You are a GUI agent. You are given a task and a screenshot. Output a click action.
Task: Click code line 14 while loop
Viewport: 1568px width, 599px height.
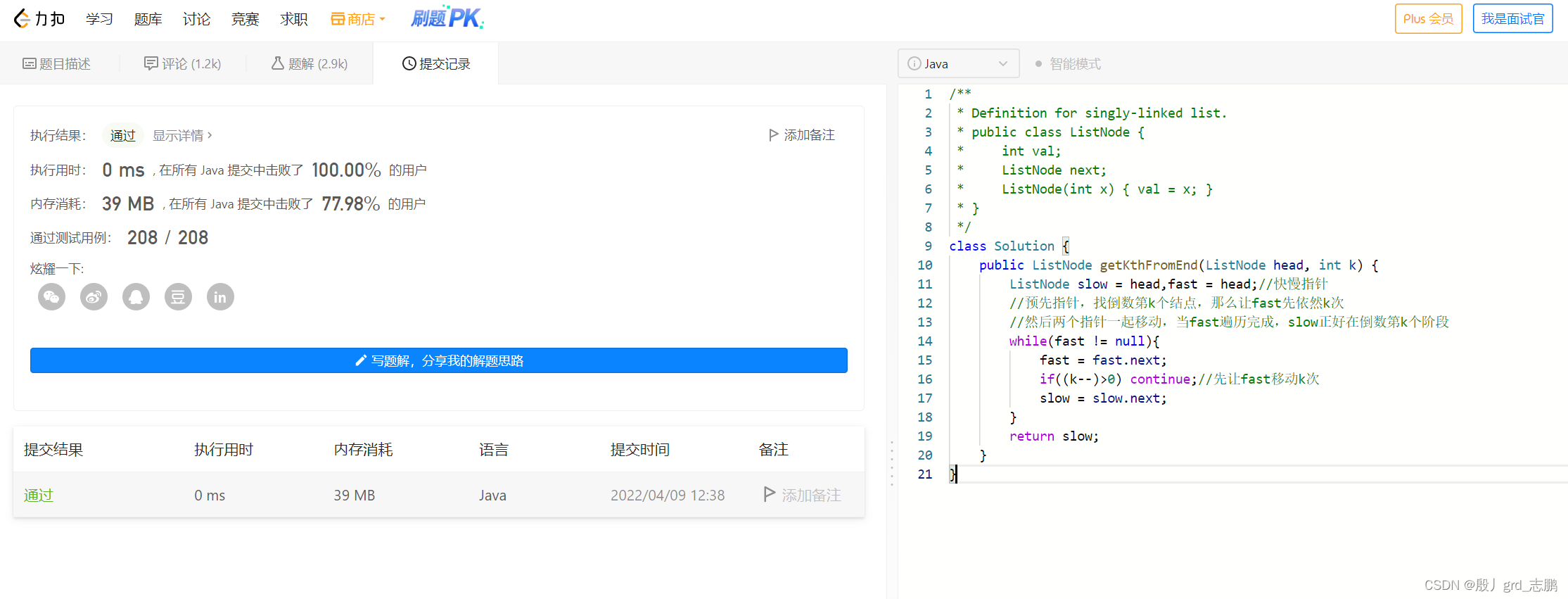point(1084,341)
